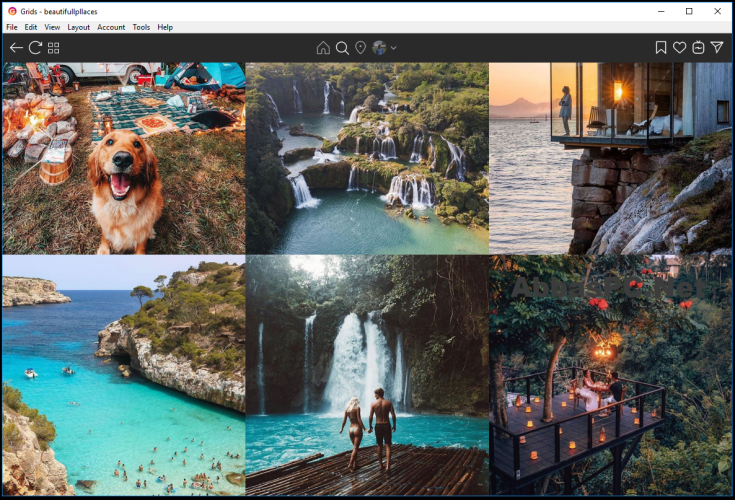This screenshot has width=735, height=500.
Task: Open the profile avatar
Action: click(x=379, y=47)
